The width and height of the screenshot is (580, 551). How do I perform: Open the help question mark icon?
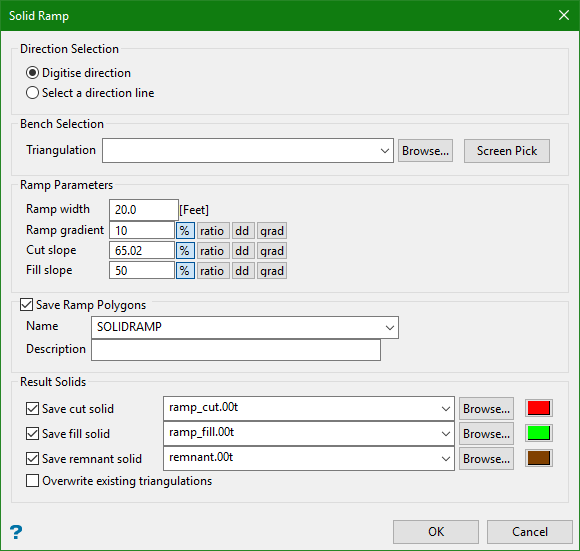pyautogui.click(x=16, y=532)
